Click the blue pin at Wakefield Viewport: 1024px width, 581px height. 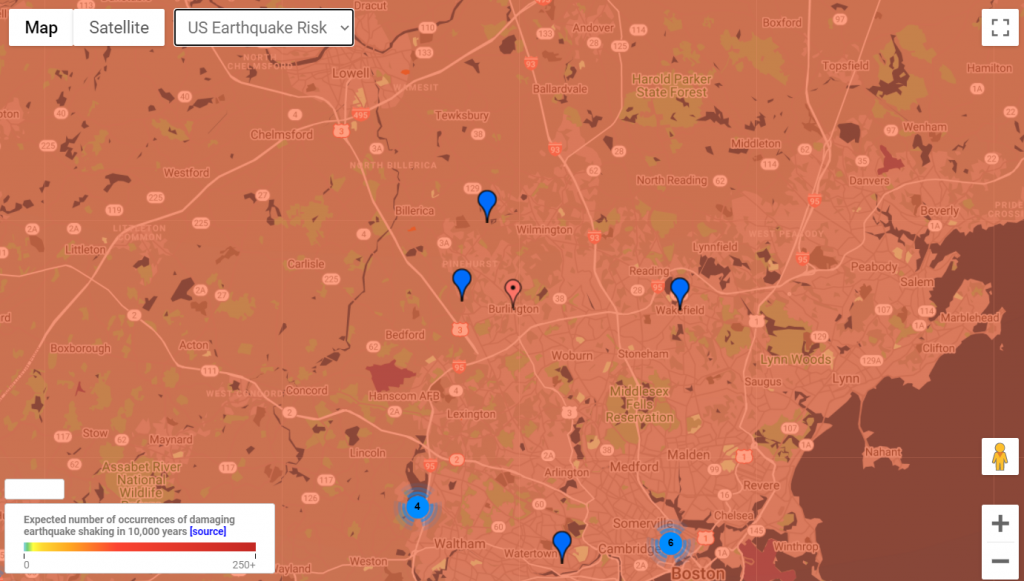[x=680, y=291]
